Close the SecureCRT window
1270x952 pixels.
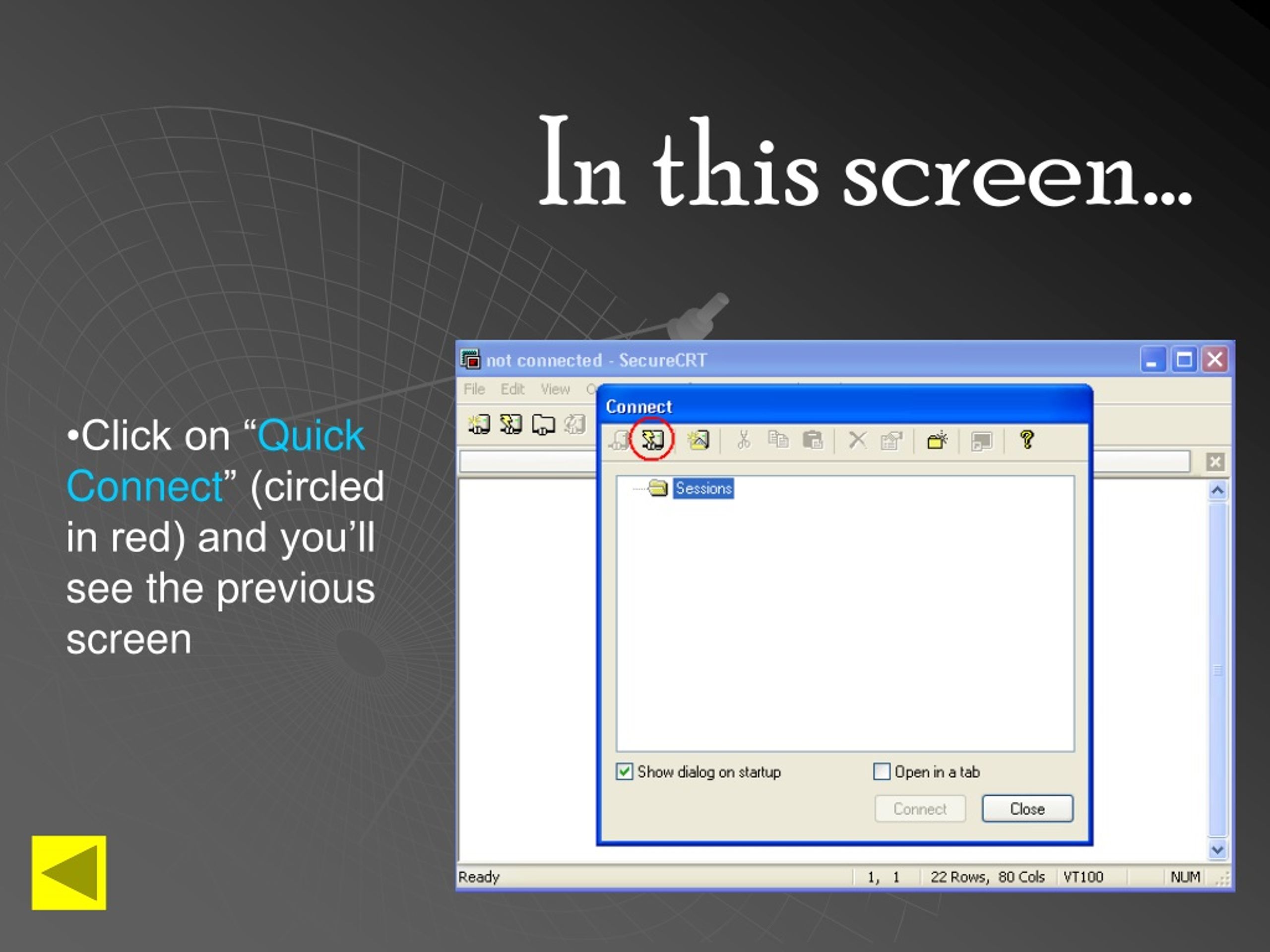coord(1215,360)
